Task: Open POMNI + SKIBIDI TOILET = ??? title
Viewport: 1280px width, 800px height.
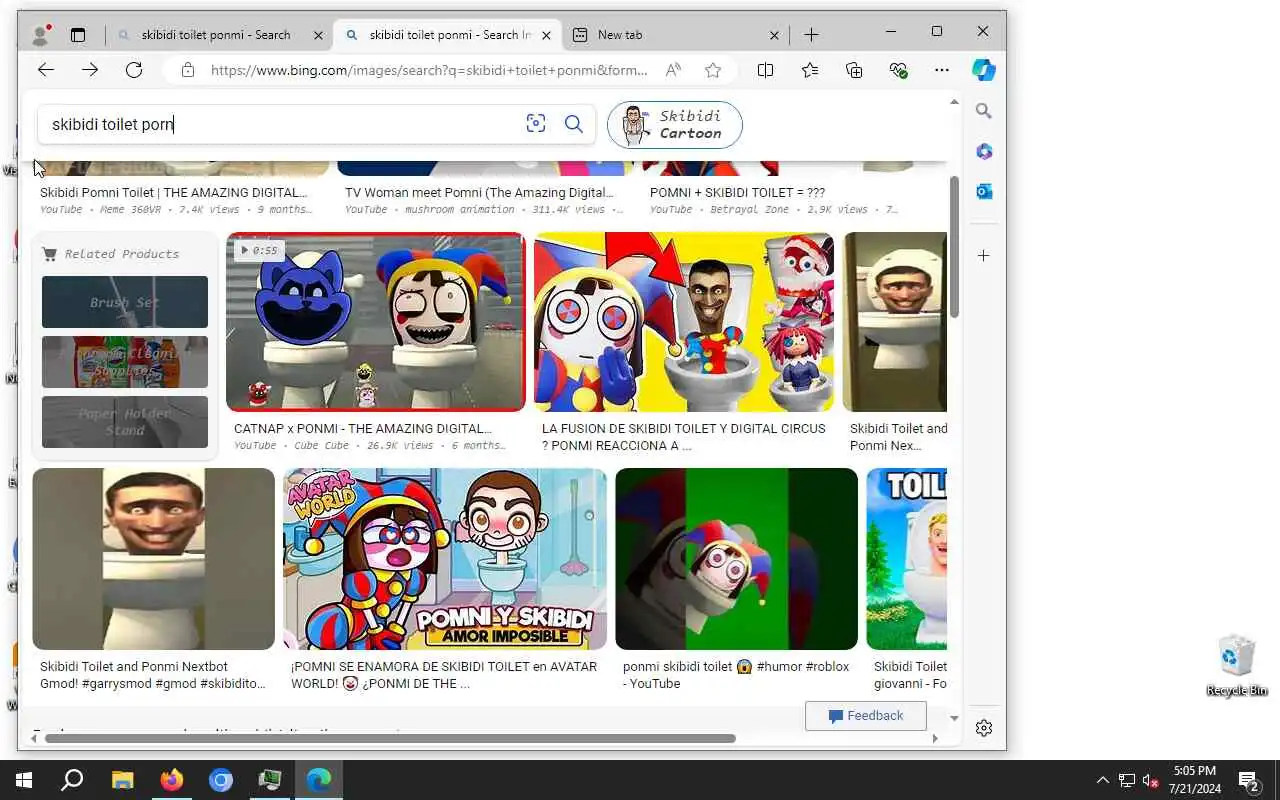Action: 737,193
